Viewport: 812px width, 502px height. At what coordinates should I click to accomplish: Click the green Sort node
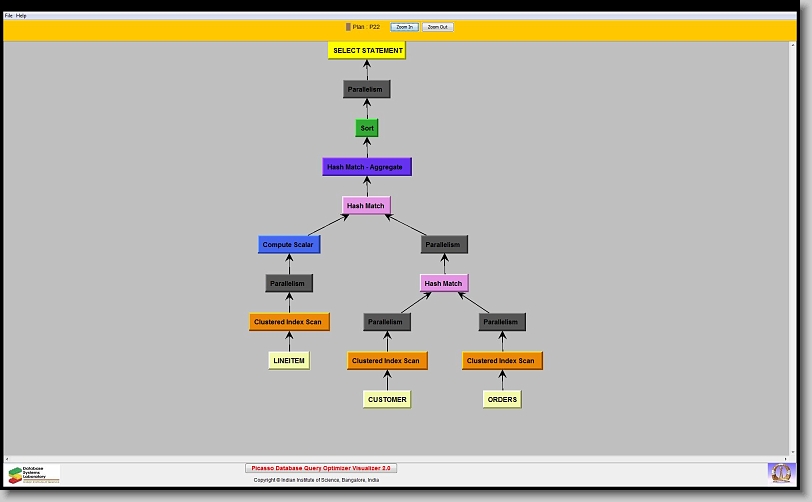(x=367, y=128)
